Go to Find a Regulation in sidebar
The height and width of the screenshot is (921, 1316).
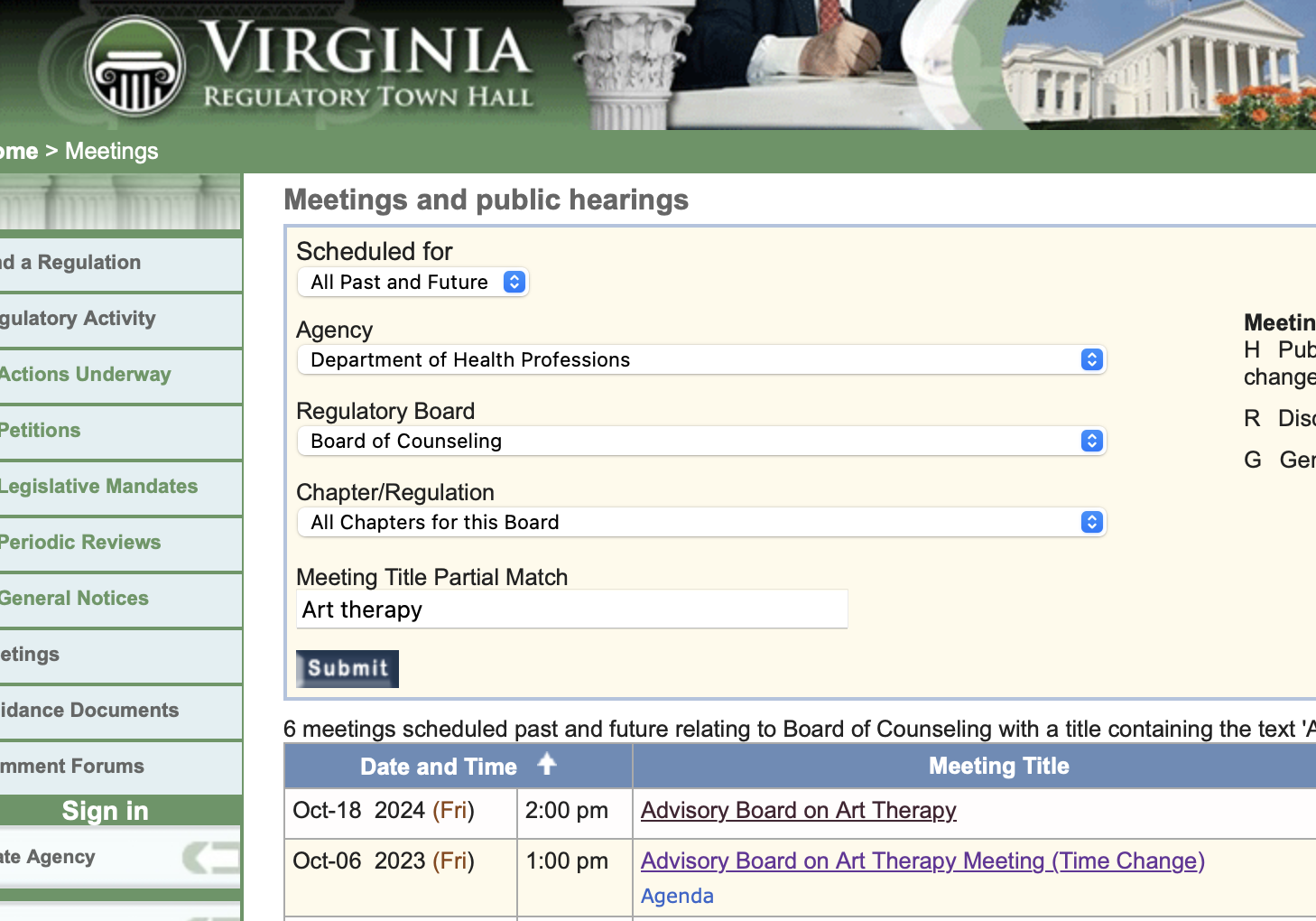click(x=71, y=263)
